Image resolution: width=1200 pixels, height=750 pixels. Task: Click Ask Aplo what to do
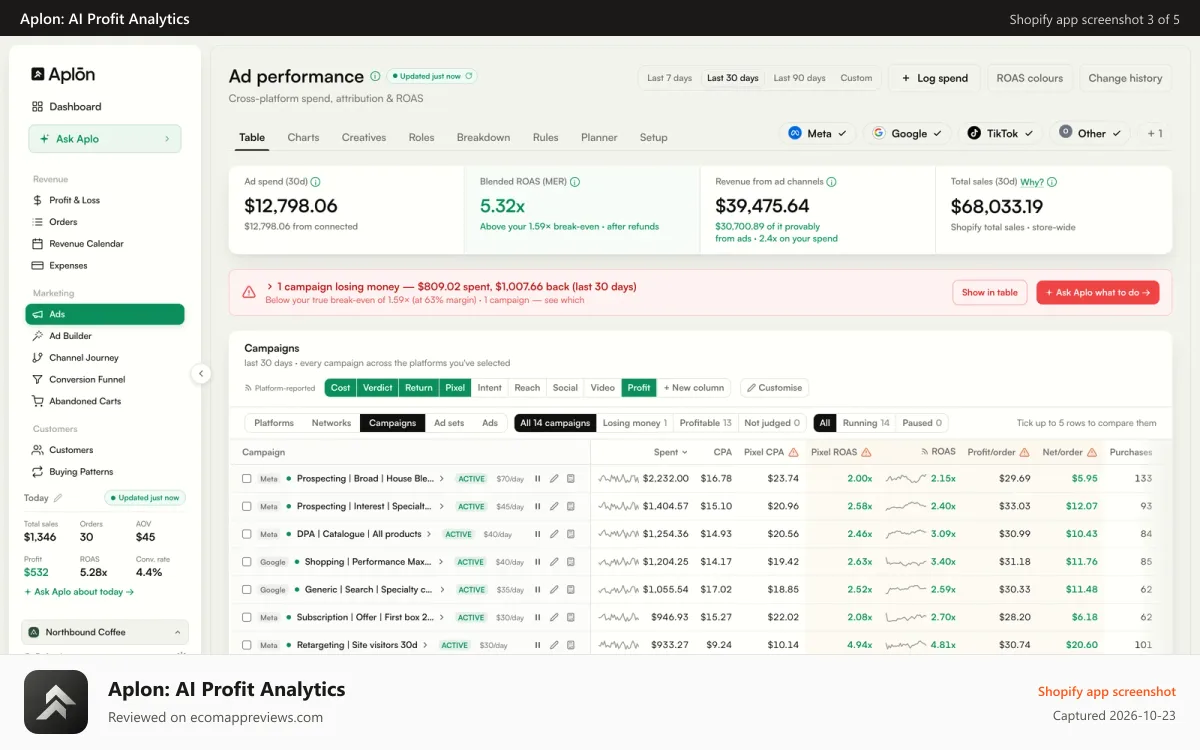click(x=1098, y=292)
